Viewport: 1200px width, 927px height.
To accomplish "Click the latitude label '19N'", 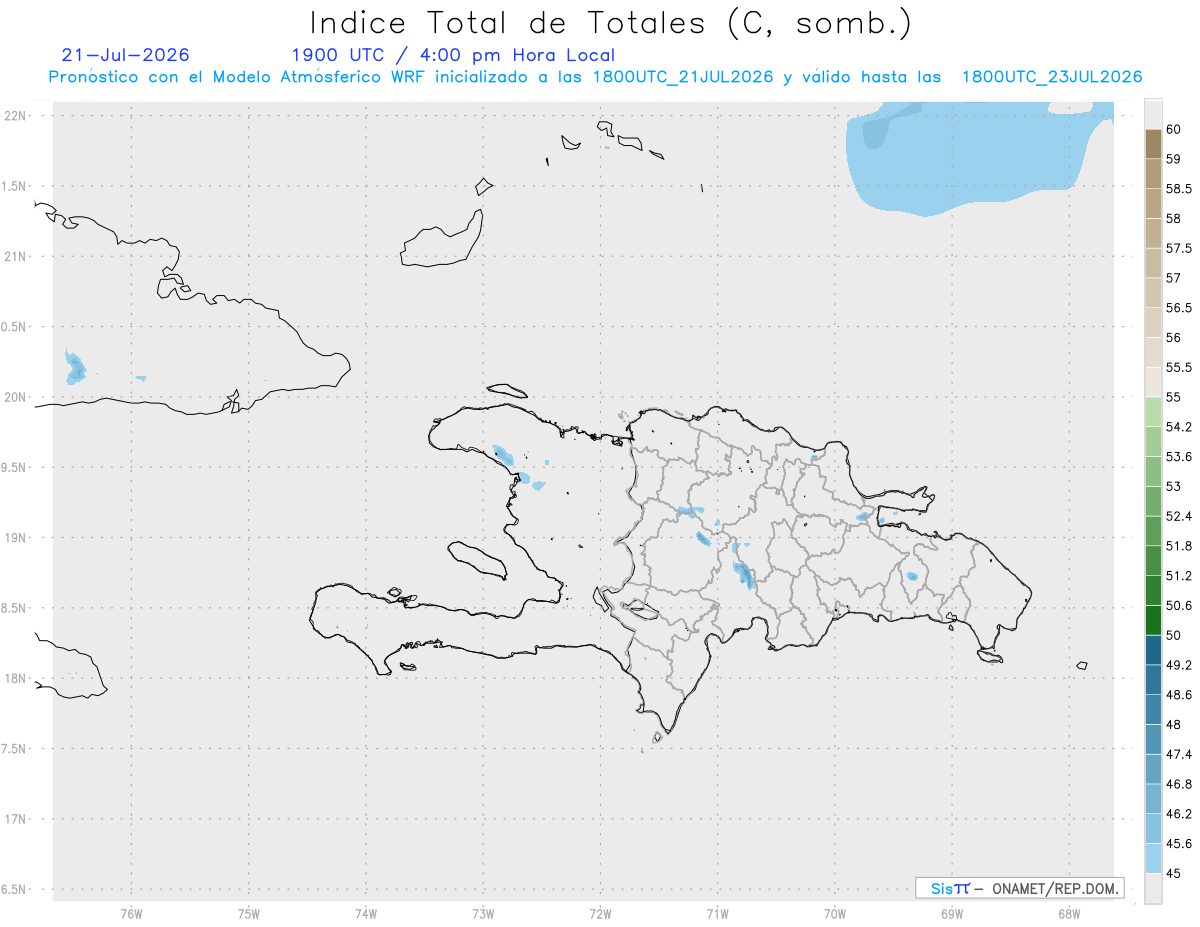I will point(16,537).
